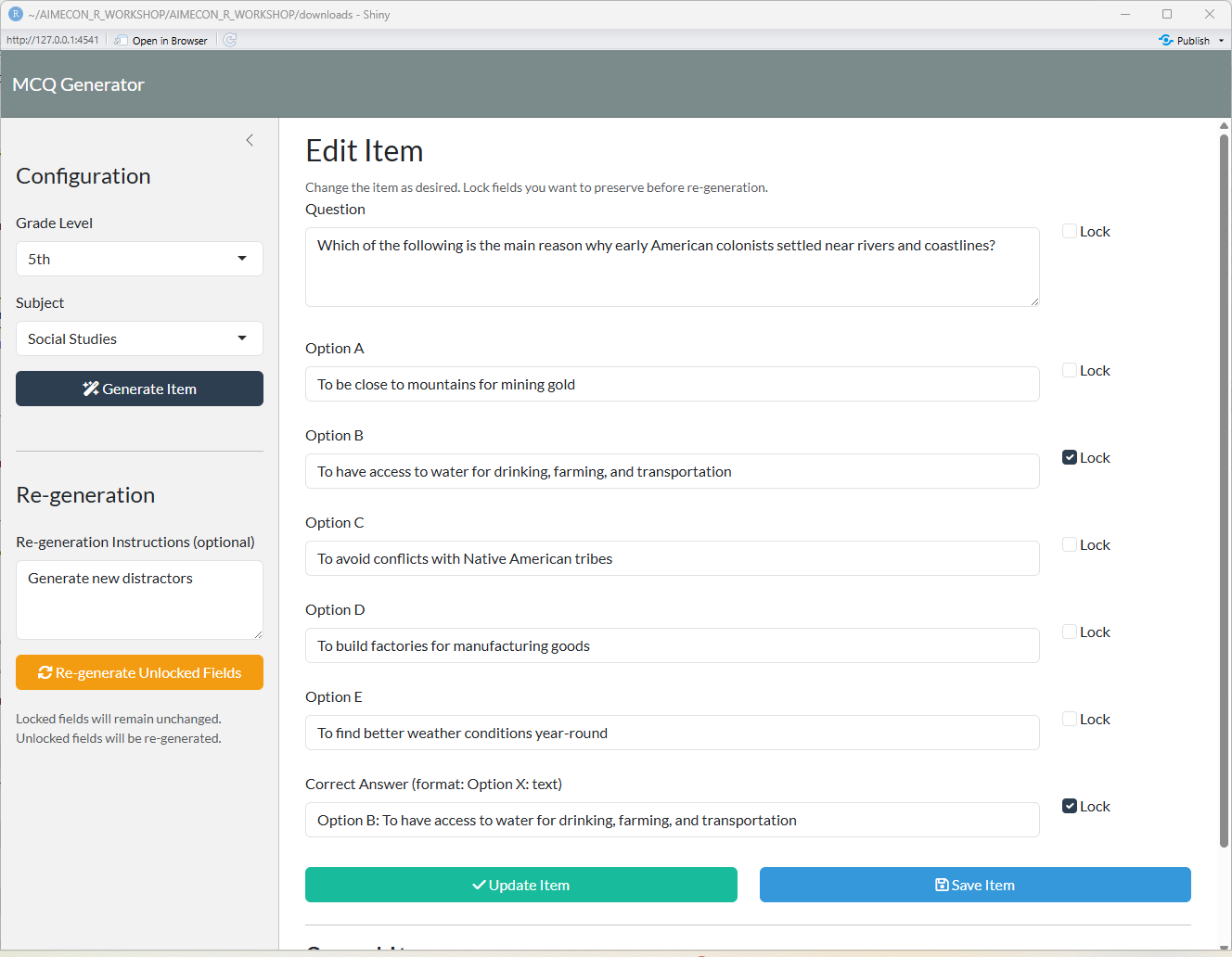Uncheck the Lock checkbox for Option B

pyautogui.click(x=1070, y=457)
